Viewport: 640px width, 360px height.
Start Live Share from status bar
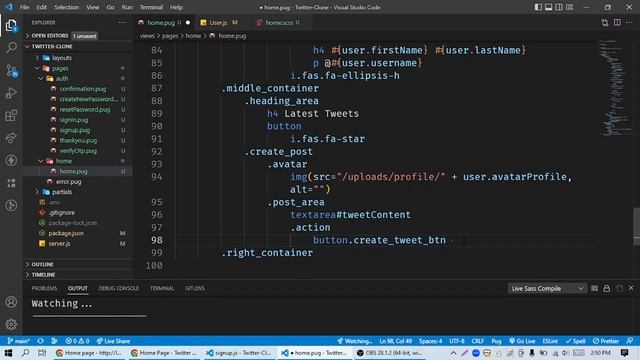[x=113, y=341]
